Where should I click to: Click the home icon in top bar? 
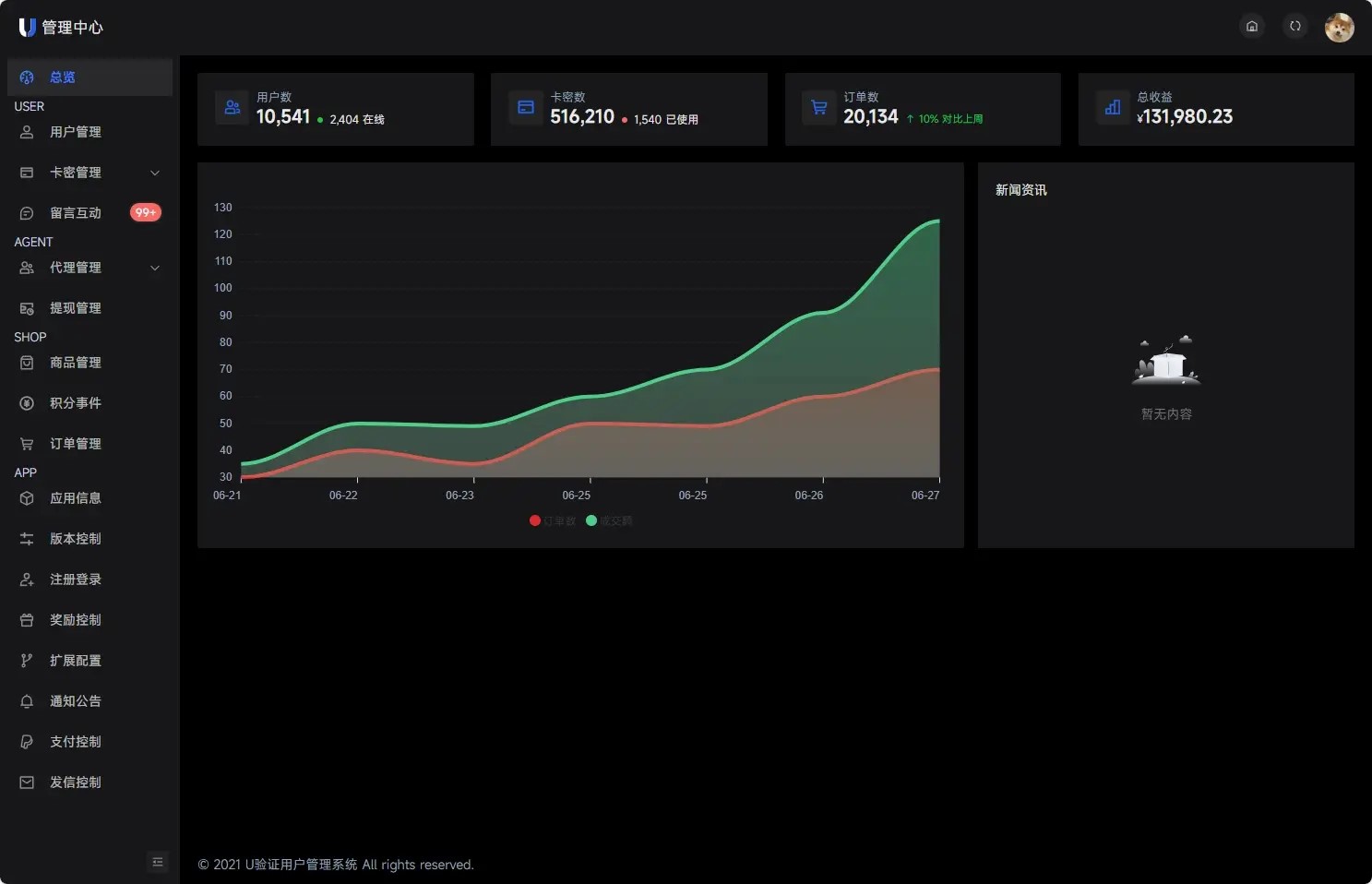(1251, 27)
